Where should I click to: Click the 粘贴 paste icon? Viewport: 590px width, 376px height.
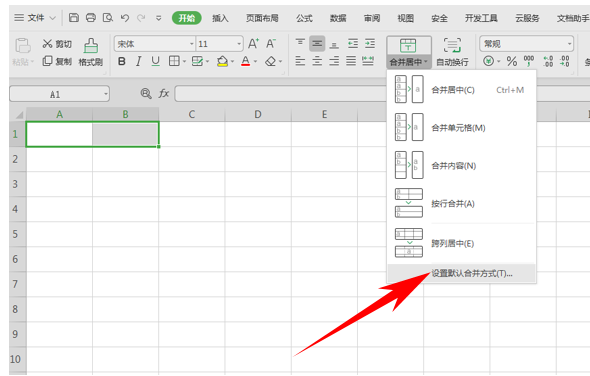(23, 46)
